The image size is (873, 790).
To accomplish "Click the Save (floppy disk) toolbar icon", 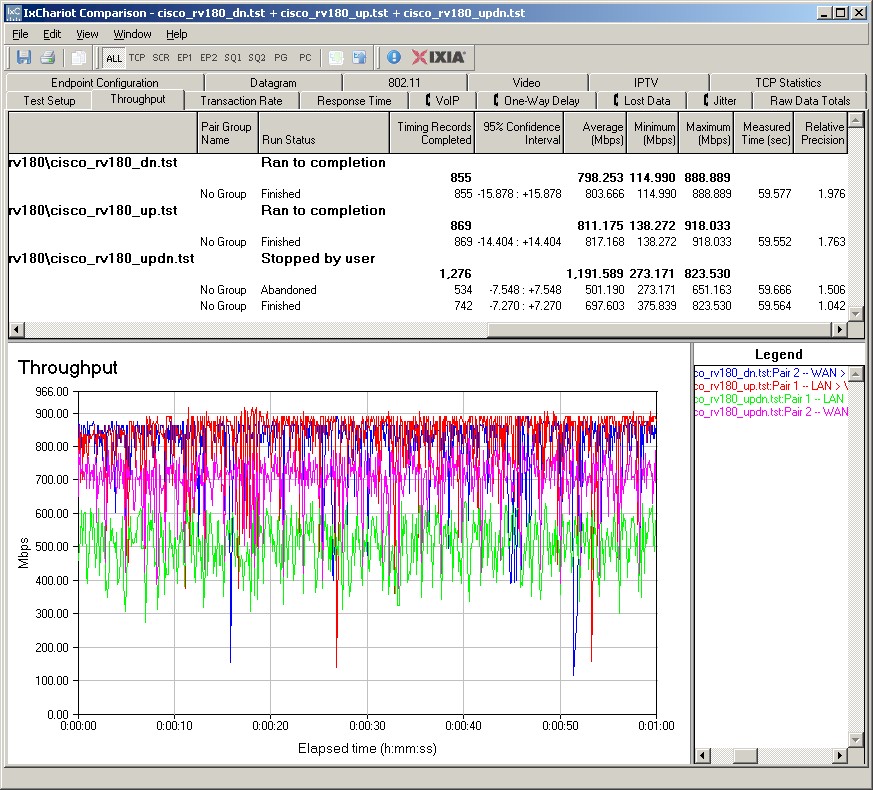I will (24, 57).
